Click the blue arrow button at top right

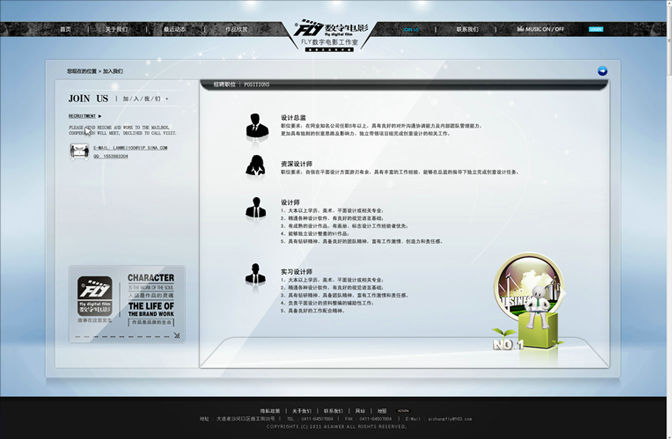tap(602, 71)
